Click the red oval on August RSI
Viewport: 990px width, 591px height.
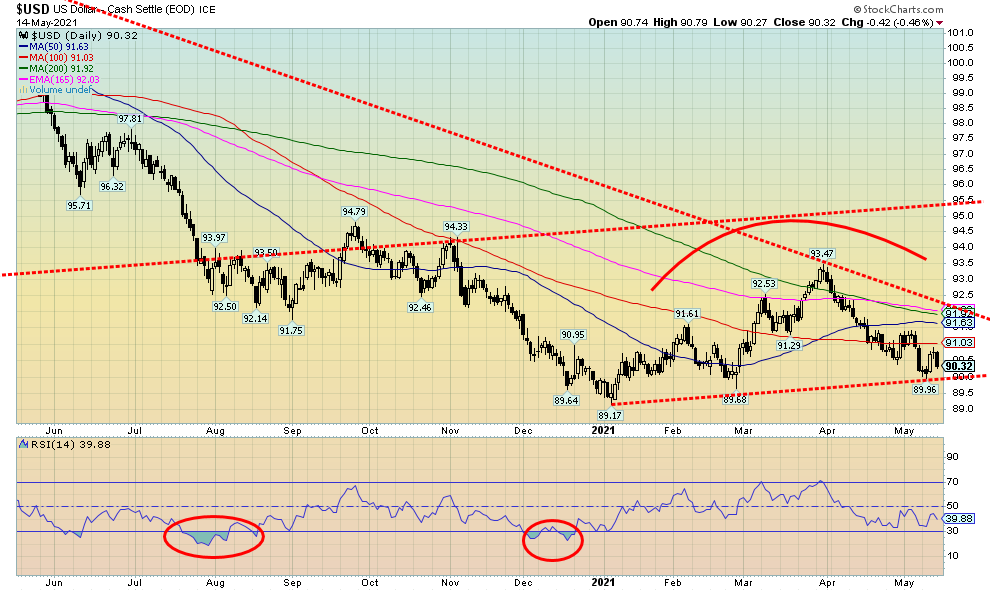tap(213, 537)
